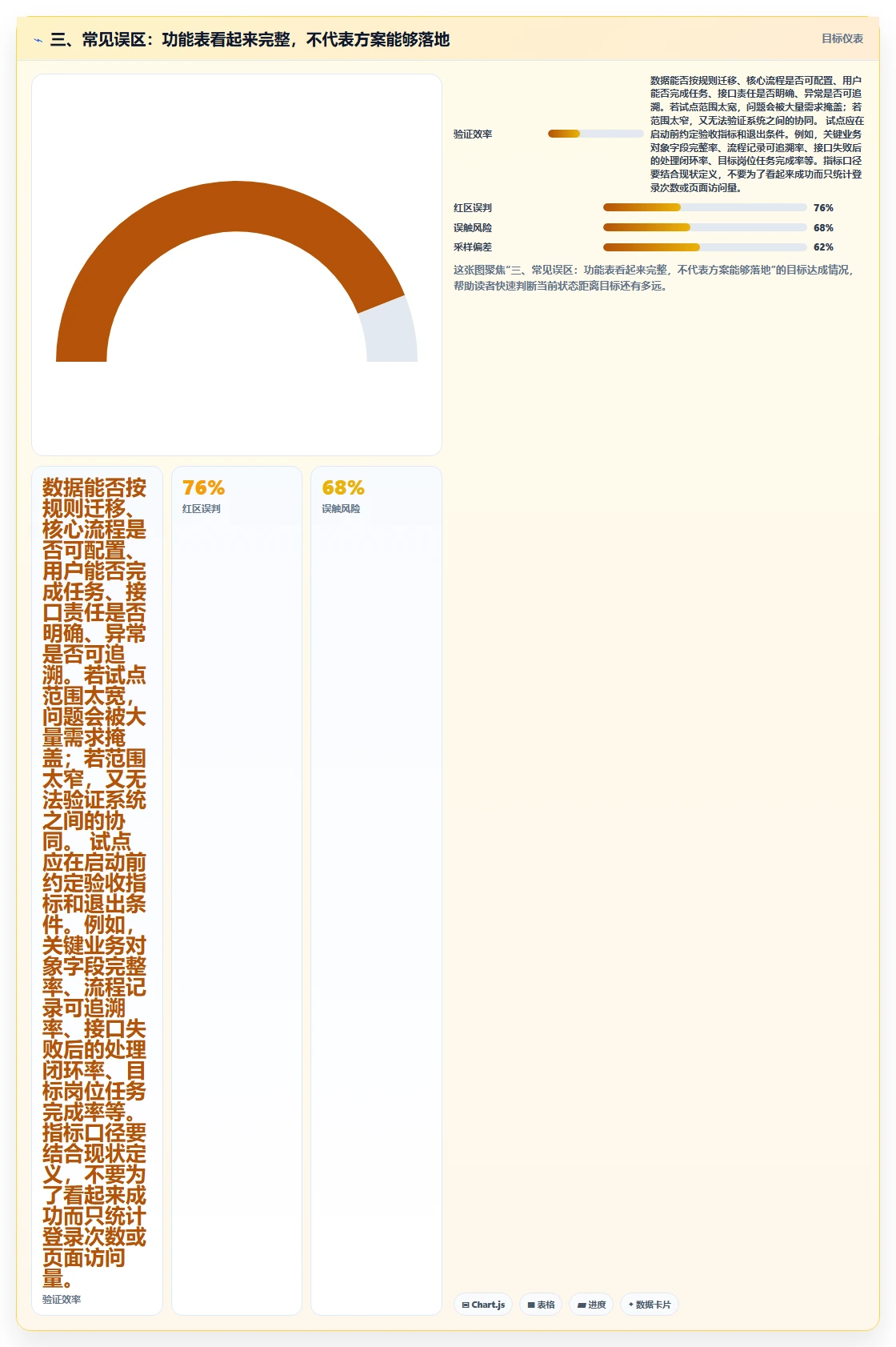Click the Chart.js tag chip

tap(483, 1305)
